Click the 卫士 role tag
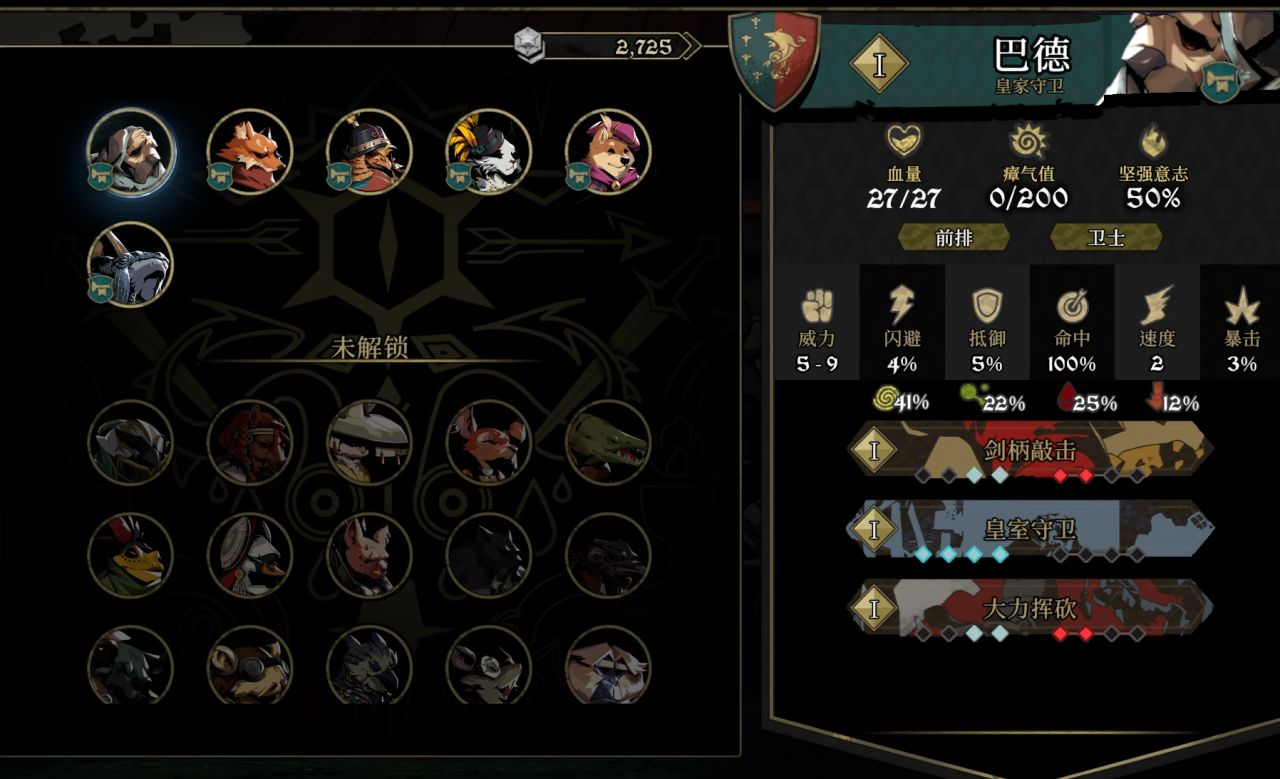 [1106, 237]
